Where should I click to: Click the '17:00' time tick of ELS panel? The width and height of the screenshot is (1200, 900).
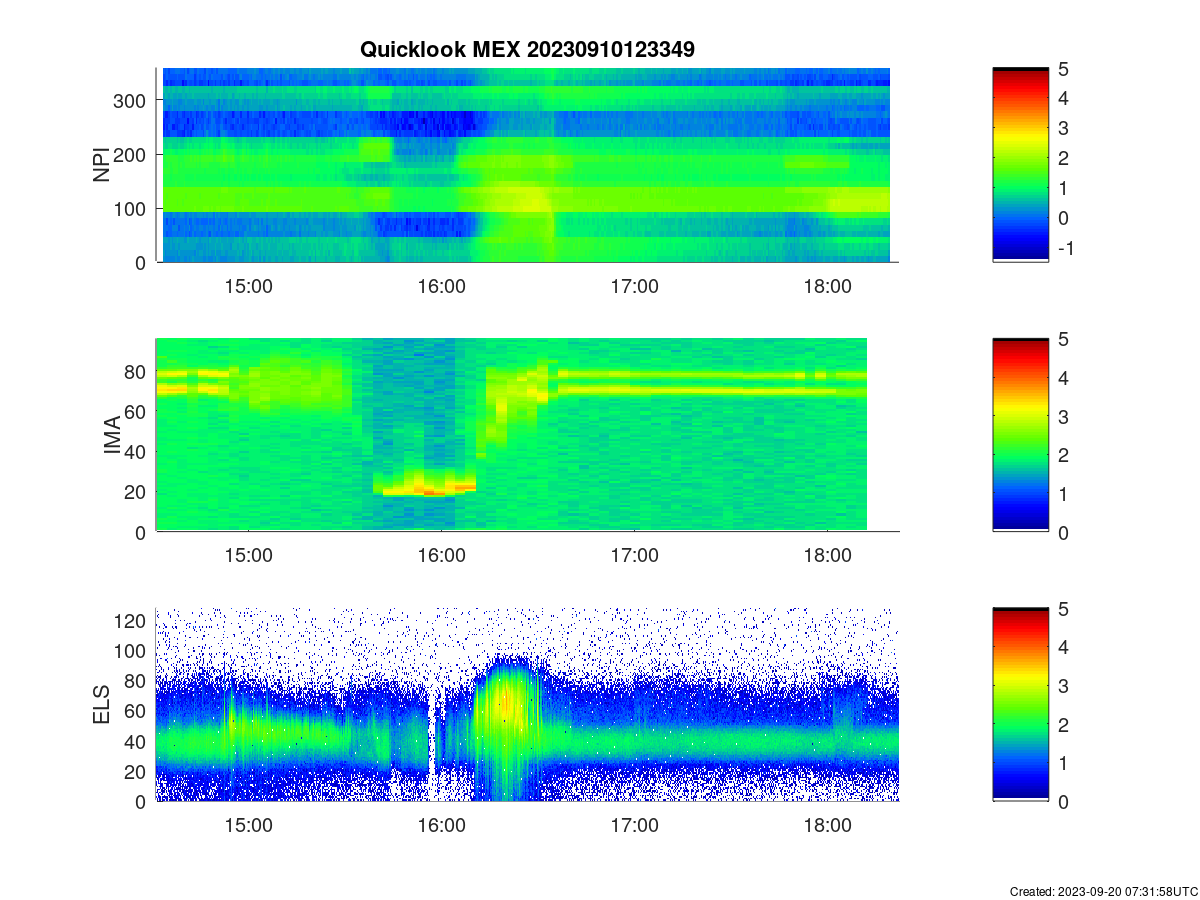(x=635, y=826)
